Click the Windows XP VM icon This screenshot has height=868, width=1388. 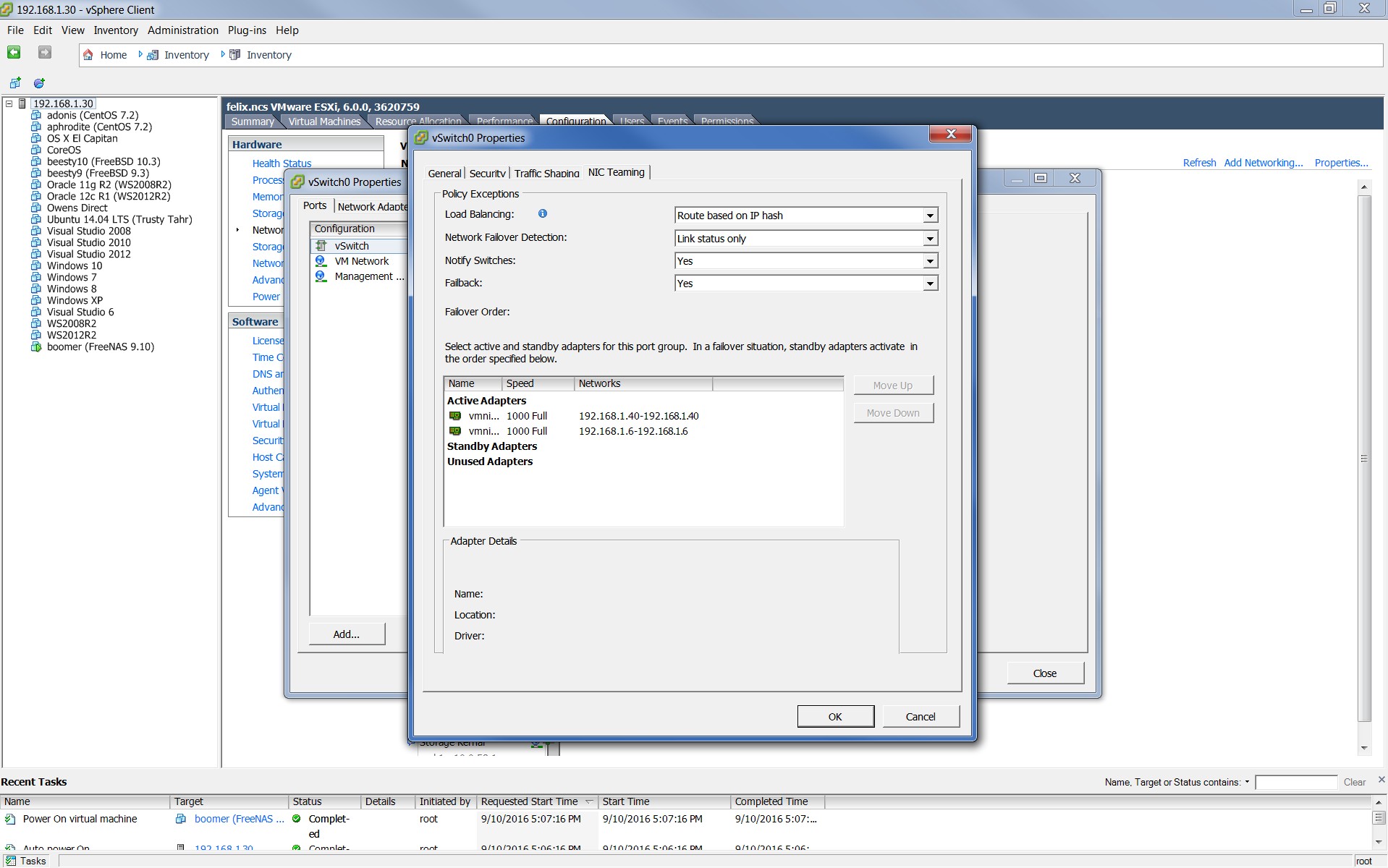click(x=36, y=300)
